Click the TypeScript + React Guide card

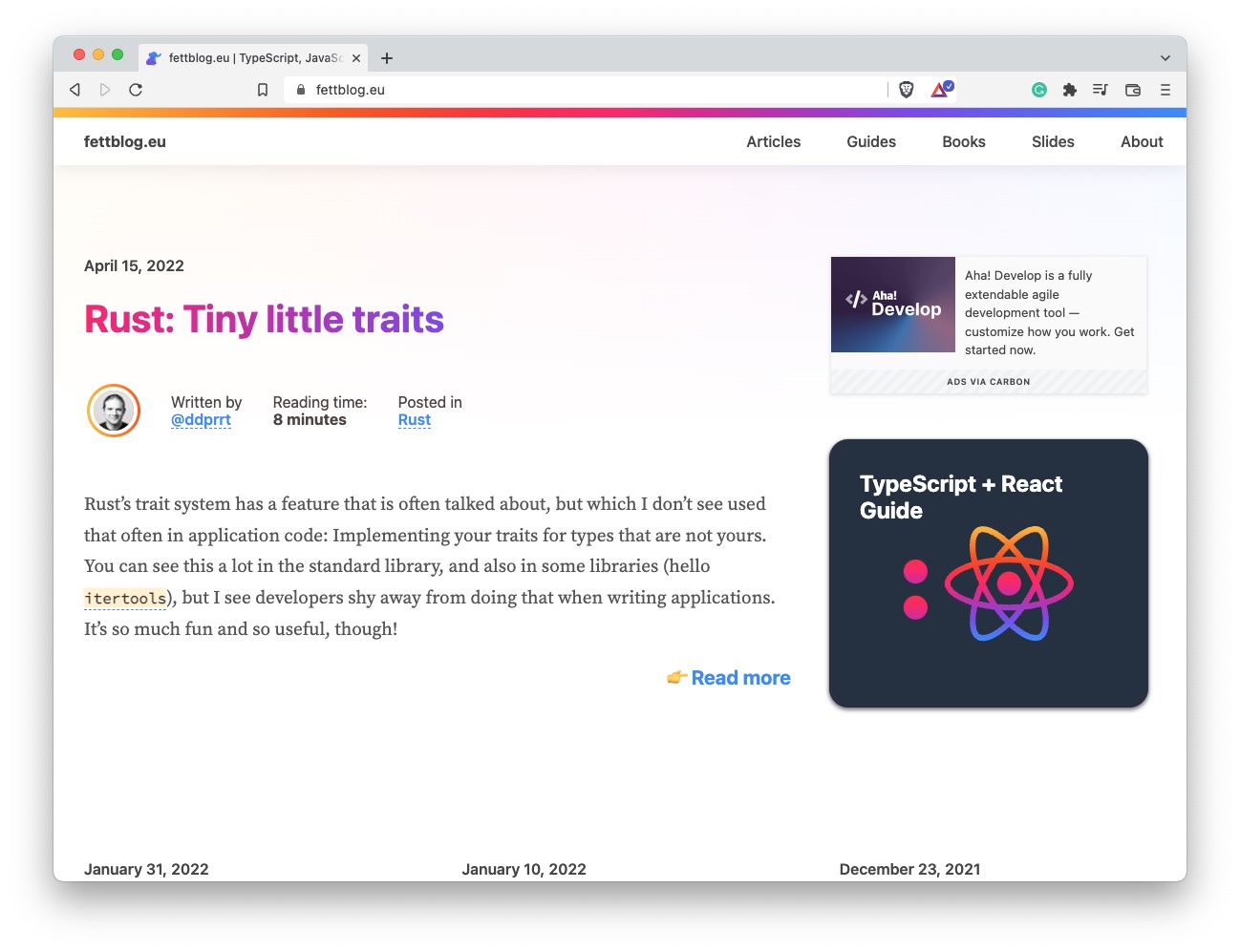(988, 573)
